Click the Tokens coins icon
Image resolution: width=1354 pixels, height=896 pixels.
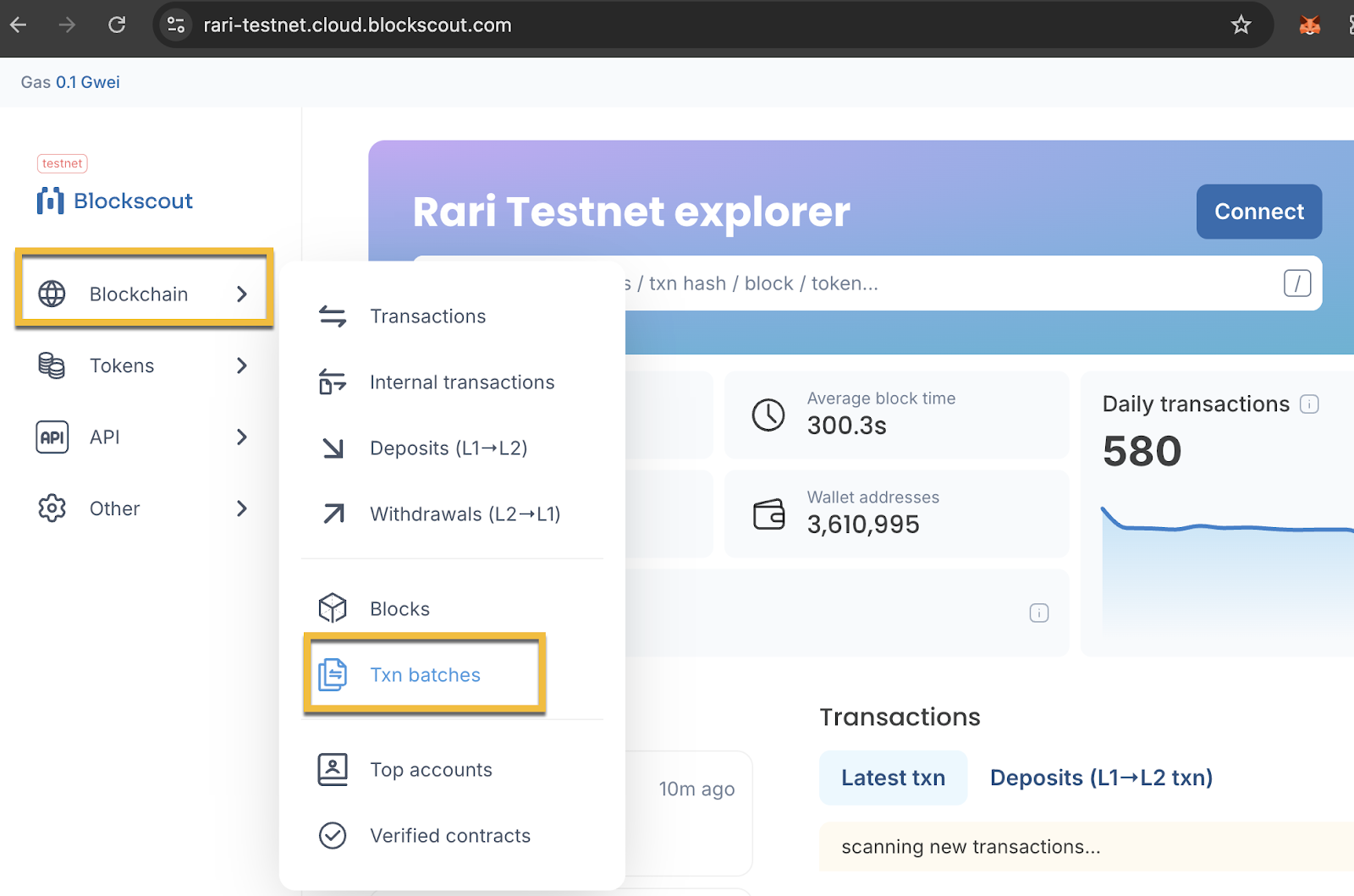52,366
